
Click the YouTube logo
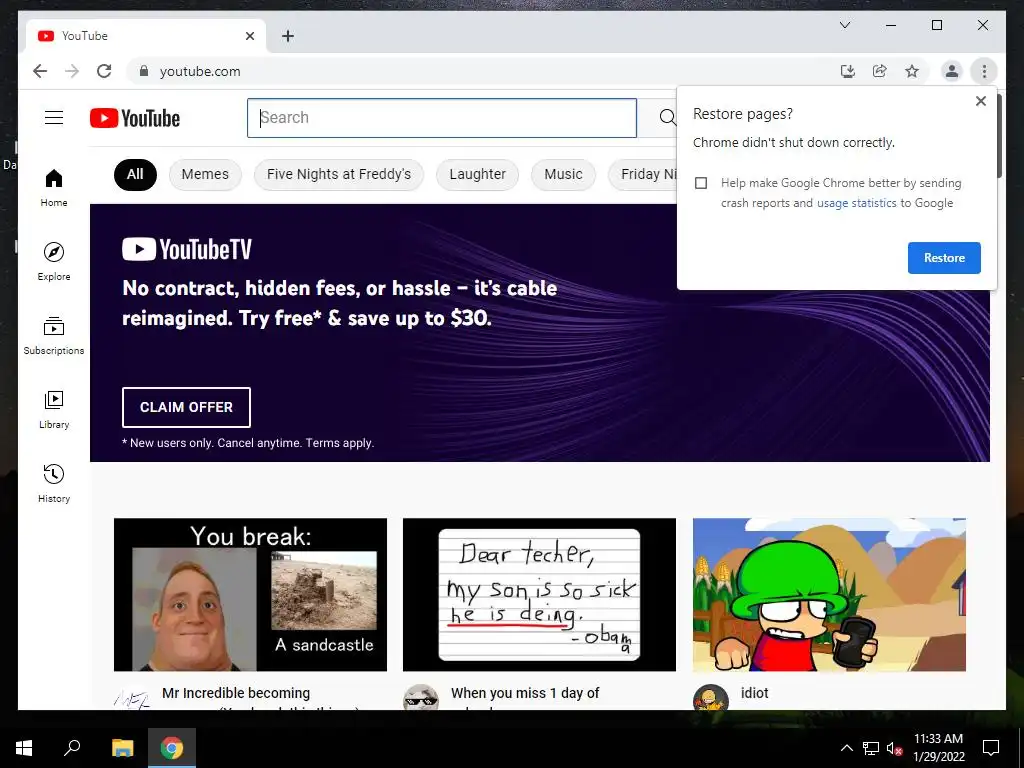[x=135, y=118]
